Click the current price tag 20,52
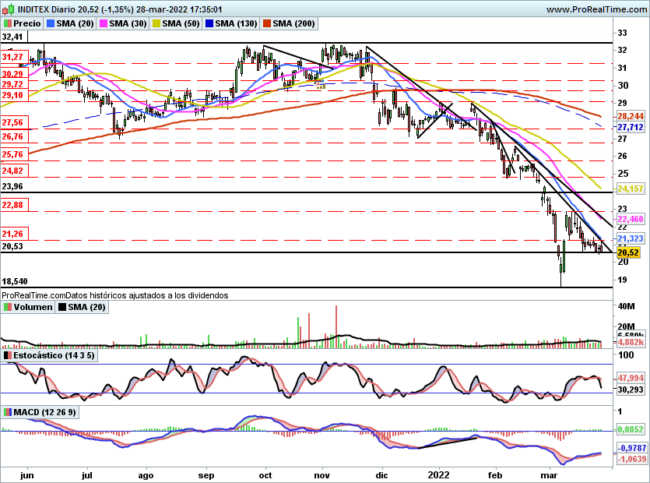Viewport: 650px width, 483px height. [x=628, y=252]
